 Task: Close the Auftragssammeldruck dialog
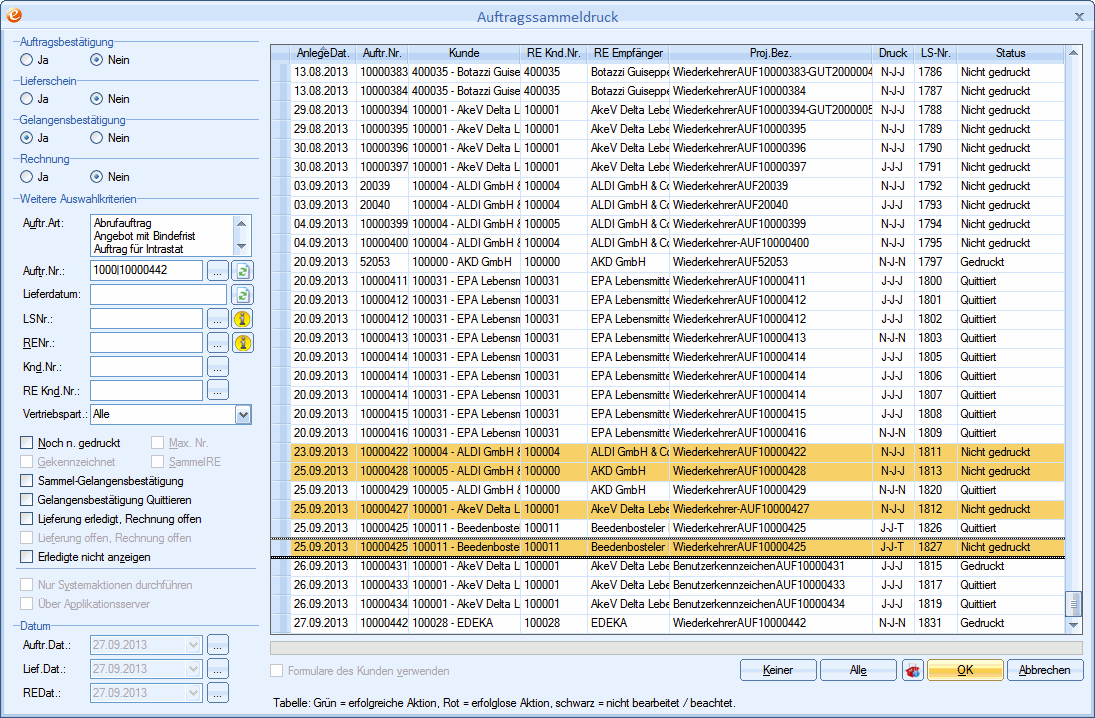pyautogui.click(x=1079, y=17)
